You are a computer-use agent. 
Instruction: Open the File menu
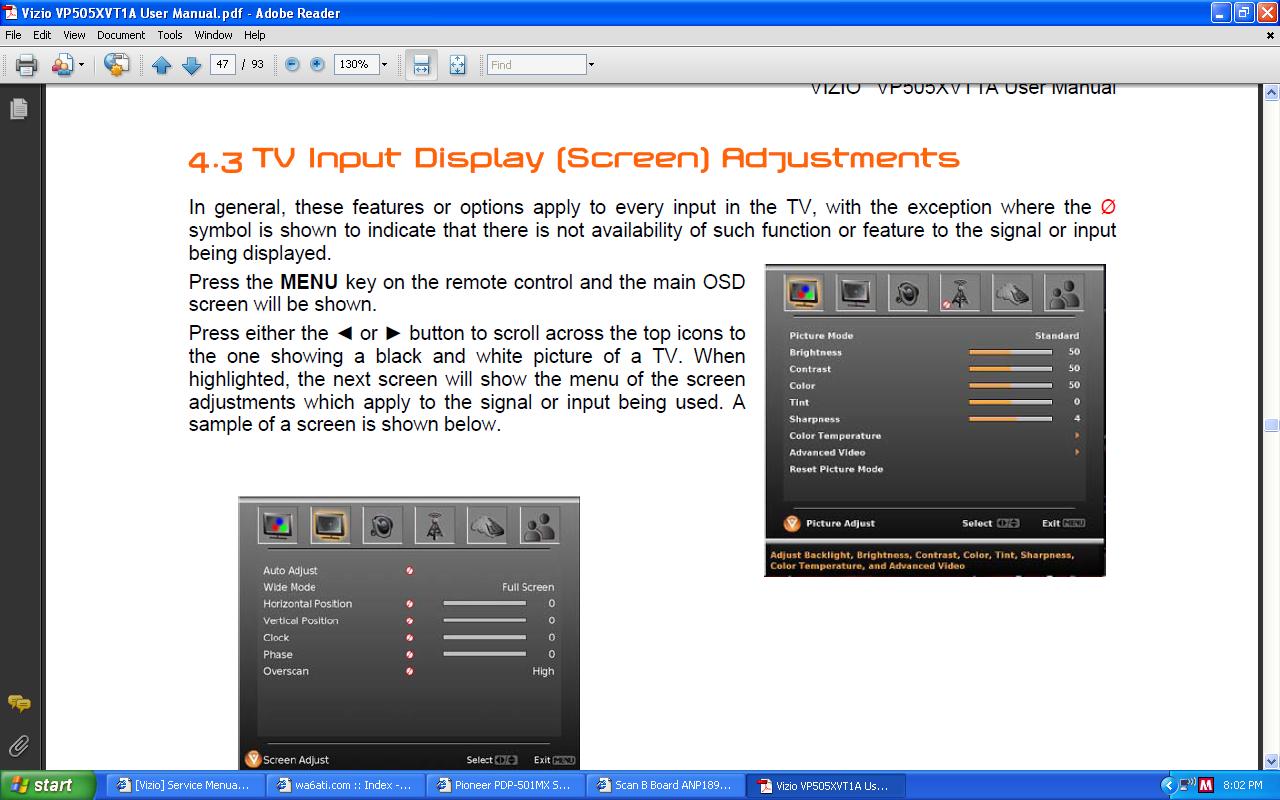click(14, 35)
